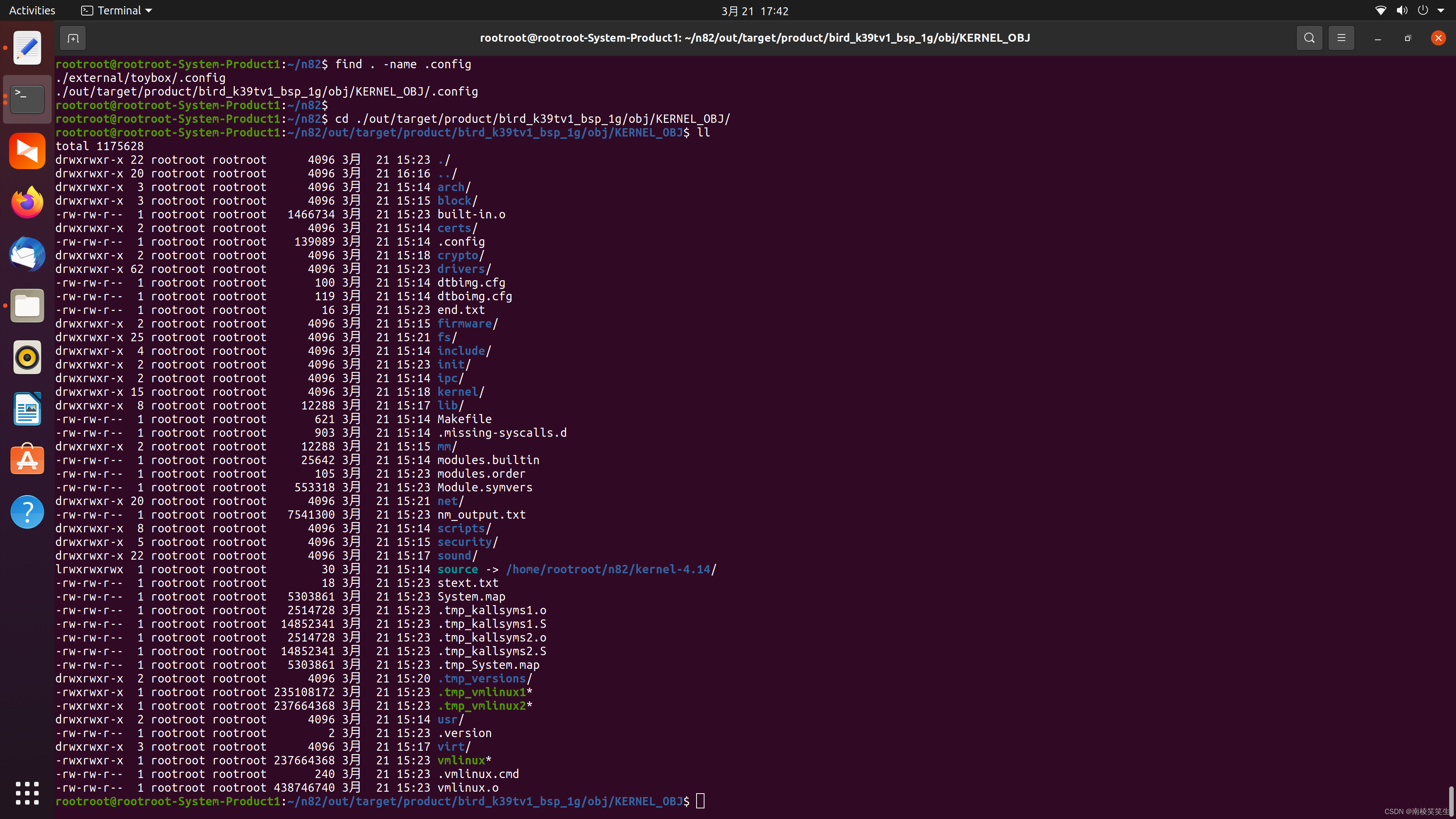Open the Activities overview
Viewport: 1456px width, 819px height.
pyautogui.click(x=32, y=10)
